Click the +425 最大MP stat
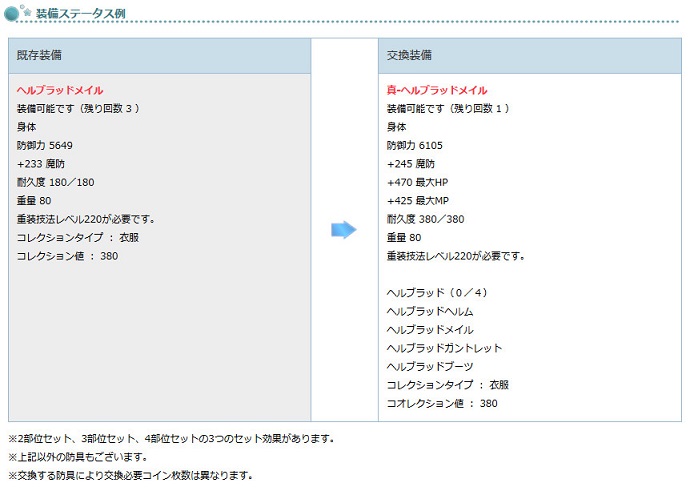 coord(418,201)
